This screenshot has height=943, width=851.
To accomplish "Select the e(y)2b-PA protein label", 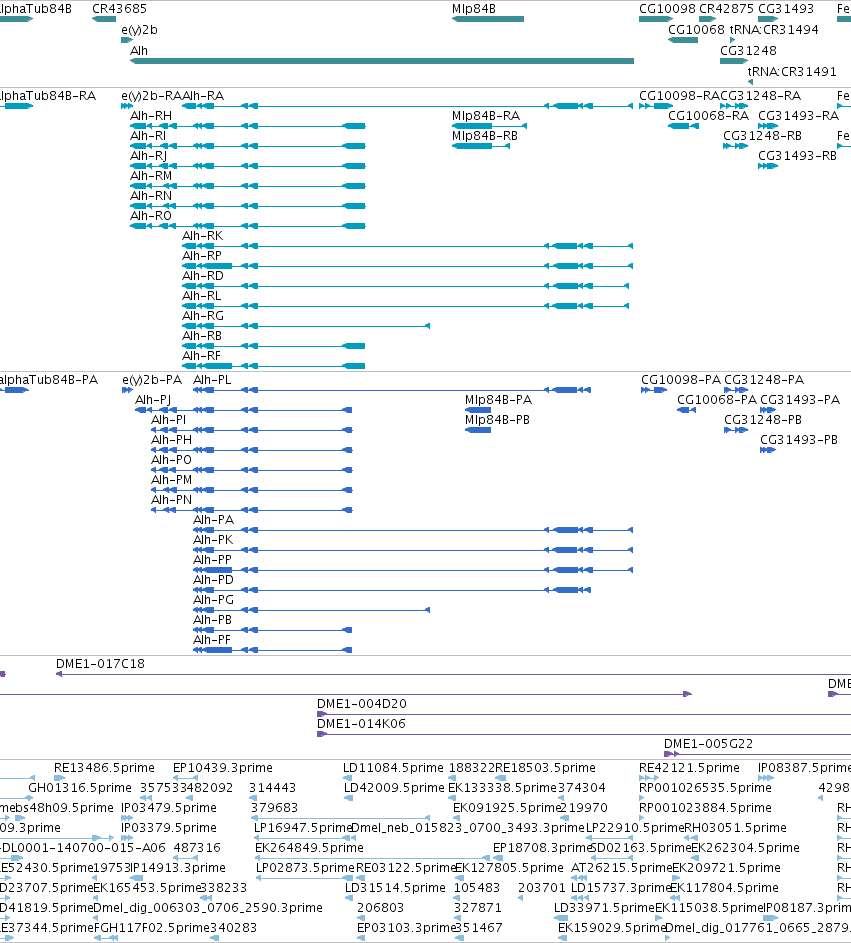I will [x=152, y=379].
